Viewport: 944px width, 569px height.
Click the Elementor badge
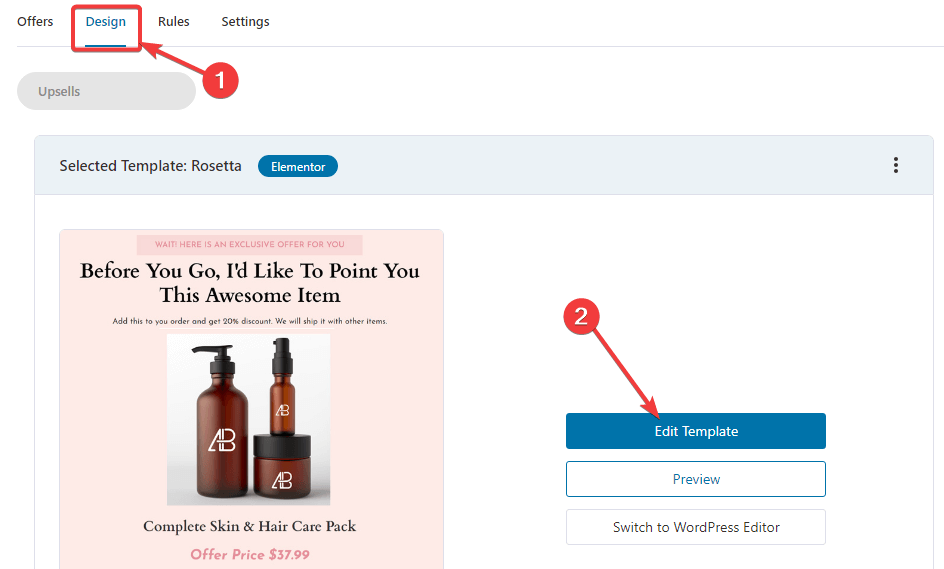point(298,167)
